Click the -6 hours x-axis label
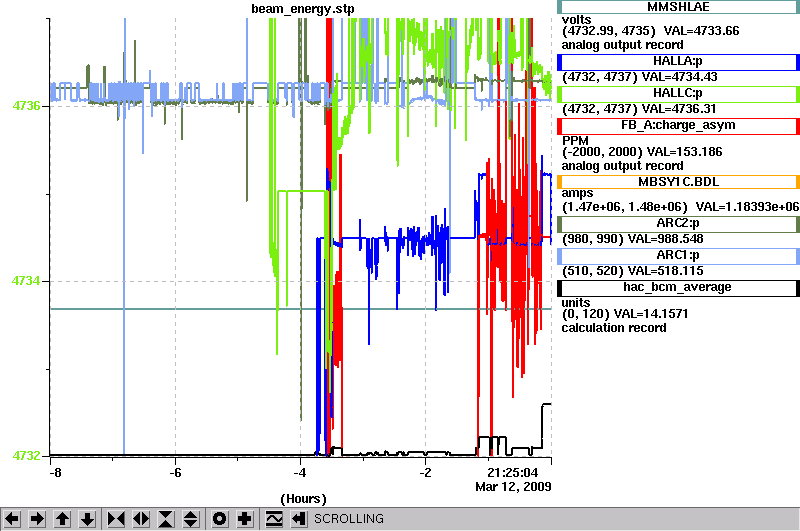Screen dimensions: 800x531 click(x=175, y=472)
